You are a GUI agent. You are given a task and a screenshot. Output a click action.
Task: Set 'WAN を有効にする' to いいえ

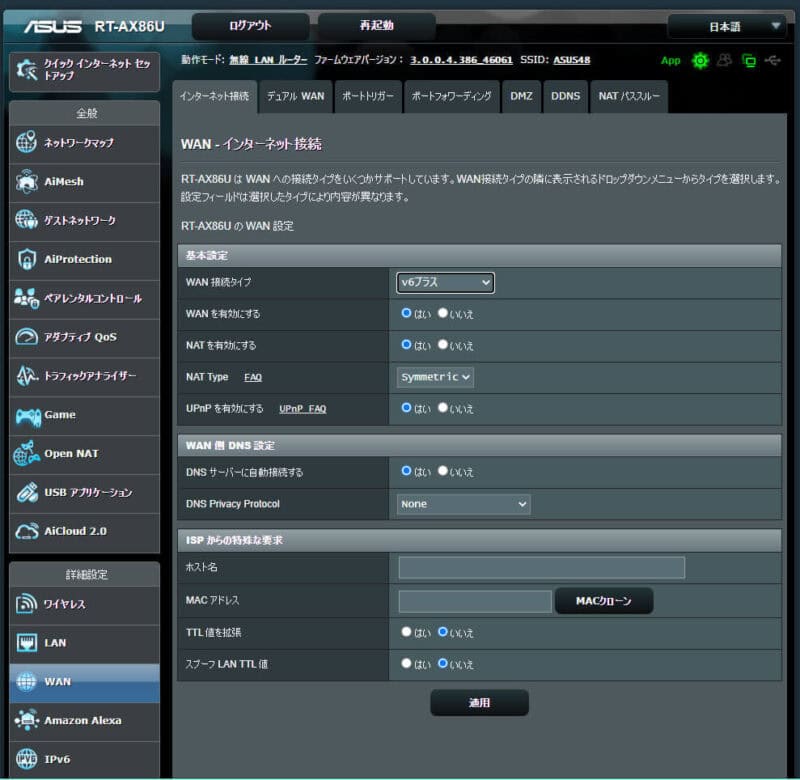(x=443, y=313)
